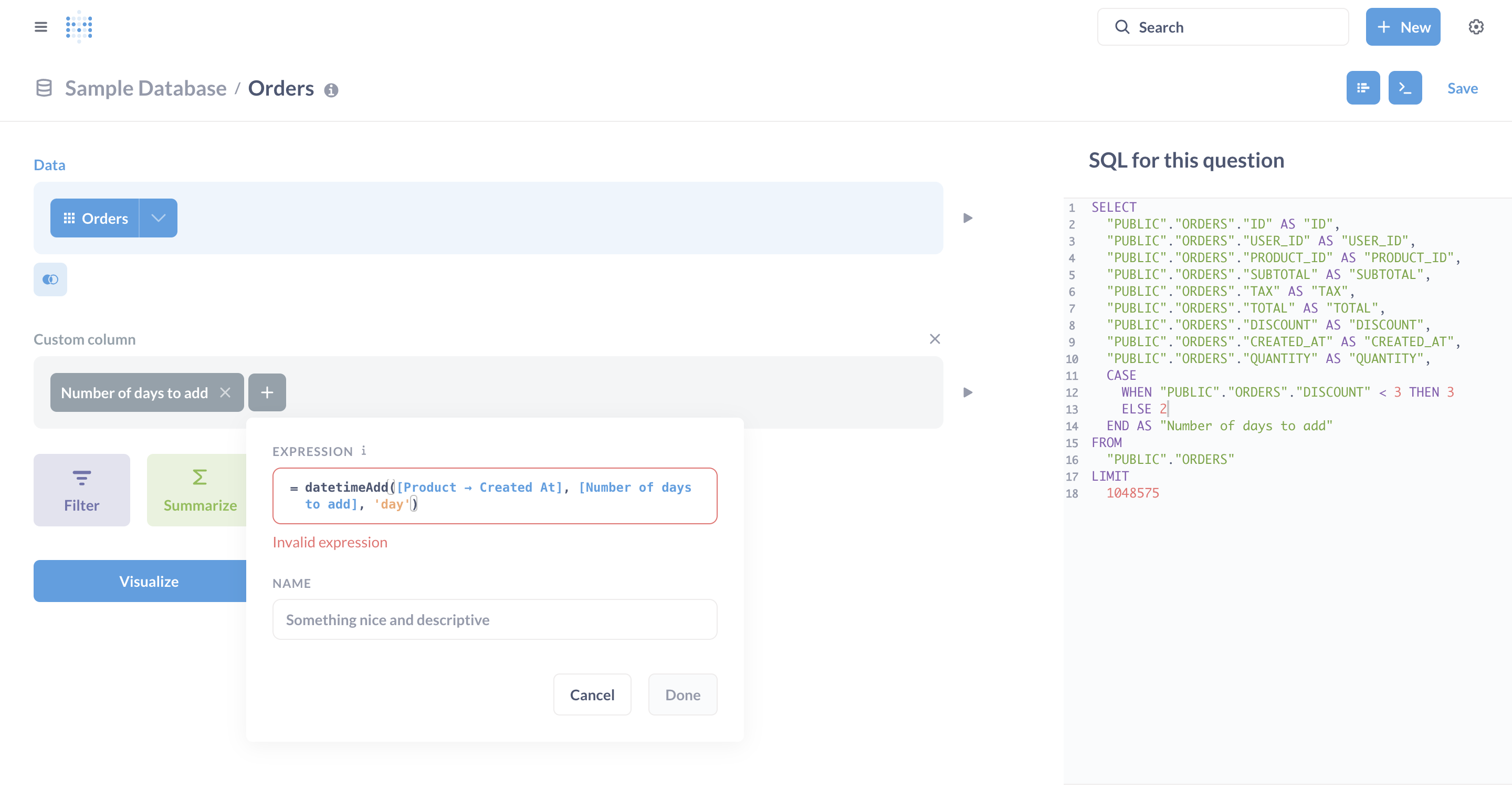
Task: Expand the Orders table column picker
Action: tap(159, 218)
